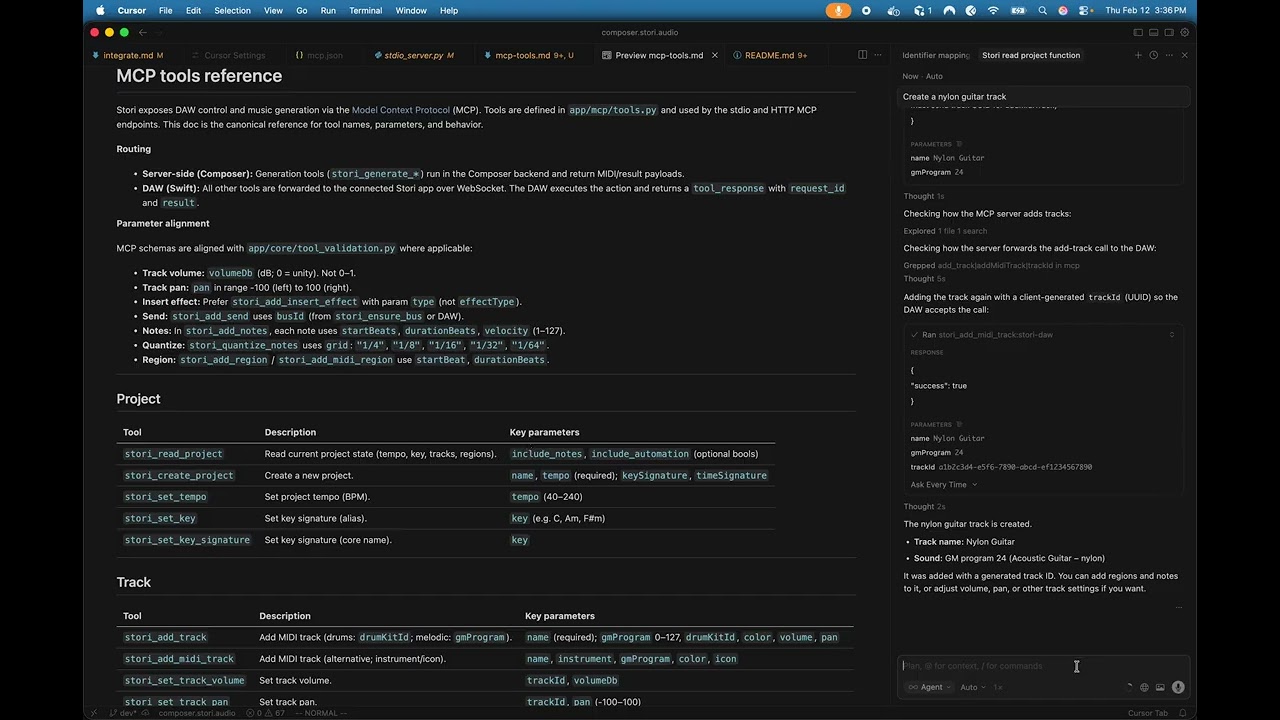
Task: Expand the 'Thought 5s' section
Action: tap(924, 278)
